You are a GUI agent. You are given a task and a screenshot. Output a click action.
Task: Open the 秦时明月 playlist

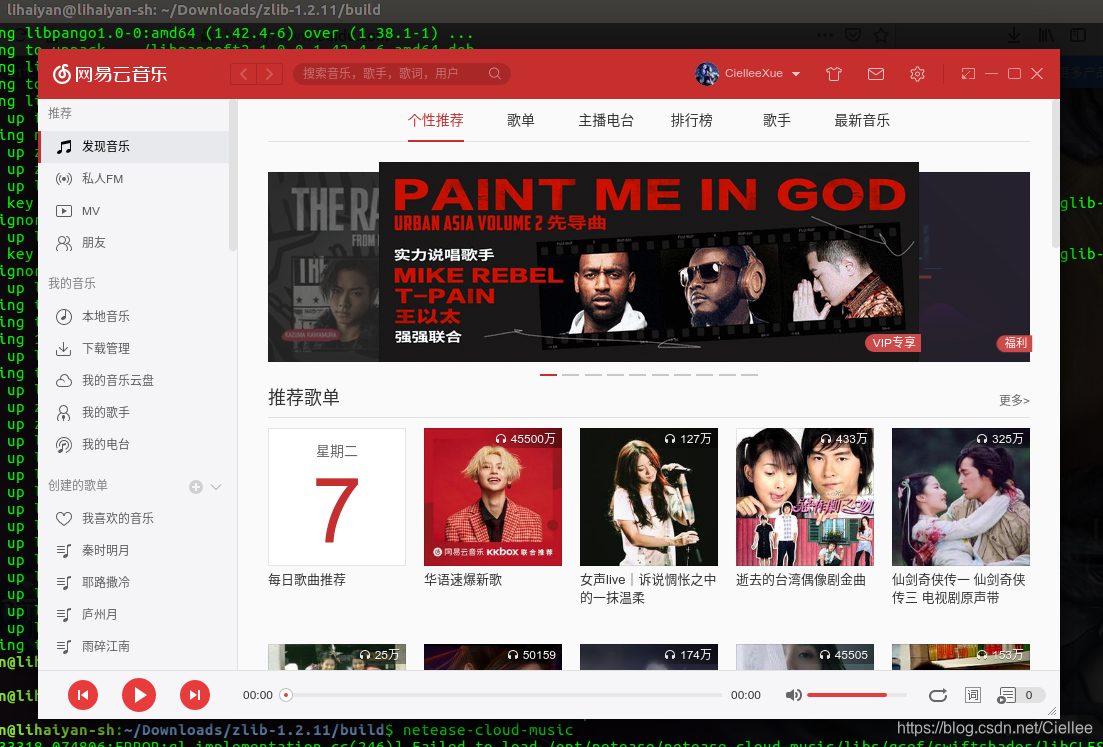pos(134,550)
